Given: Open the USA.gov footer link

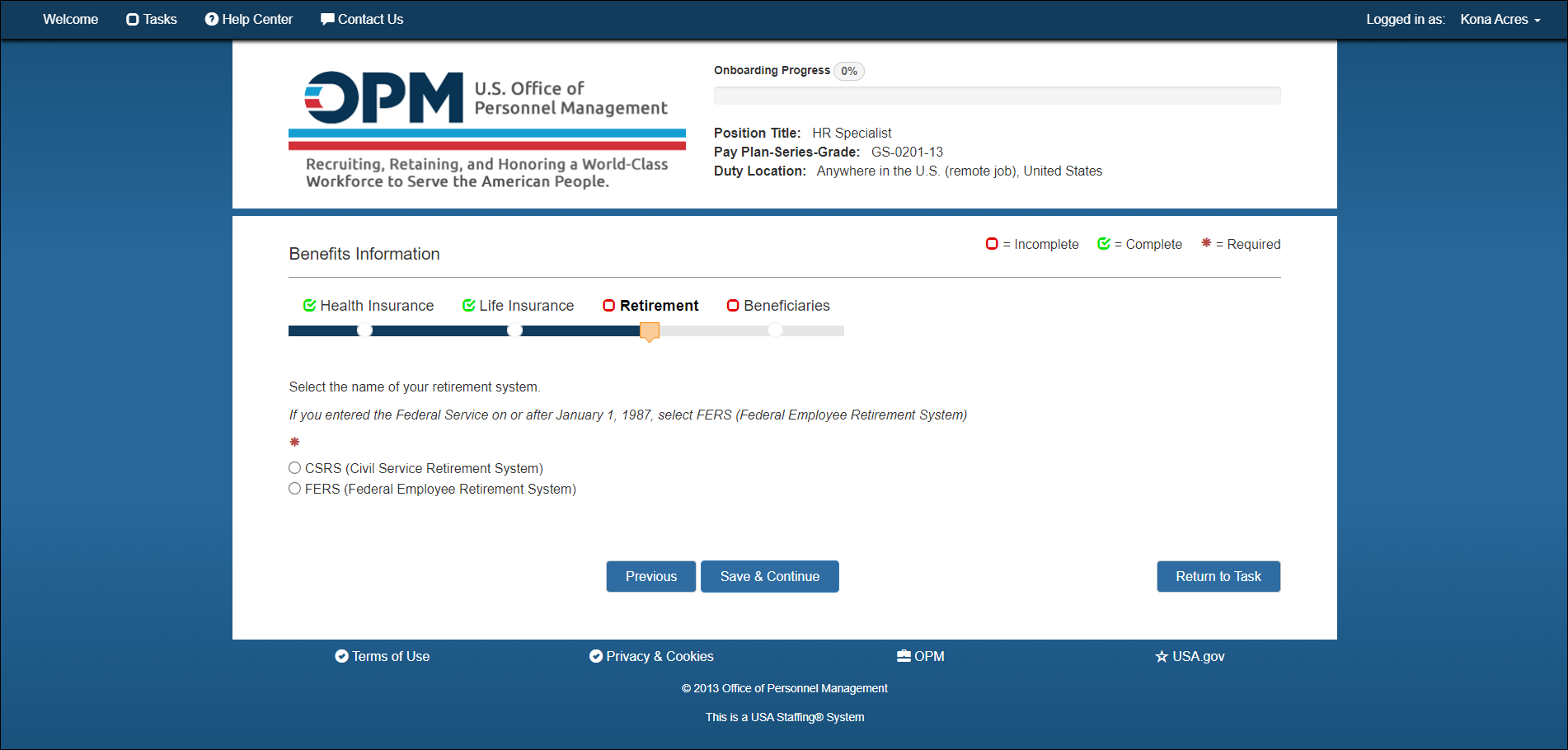Looking at the screenshot, I should coord(1190,656).
